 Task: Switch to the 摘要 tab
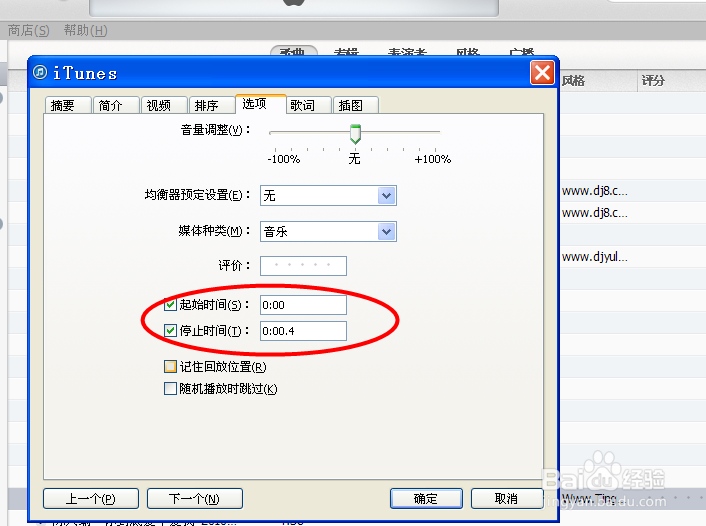pyautogui.click(x=68, y=105)
